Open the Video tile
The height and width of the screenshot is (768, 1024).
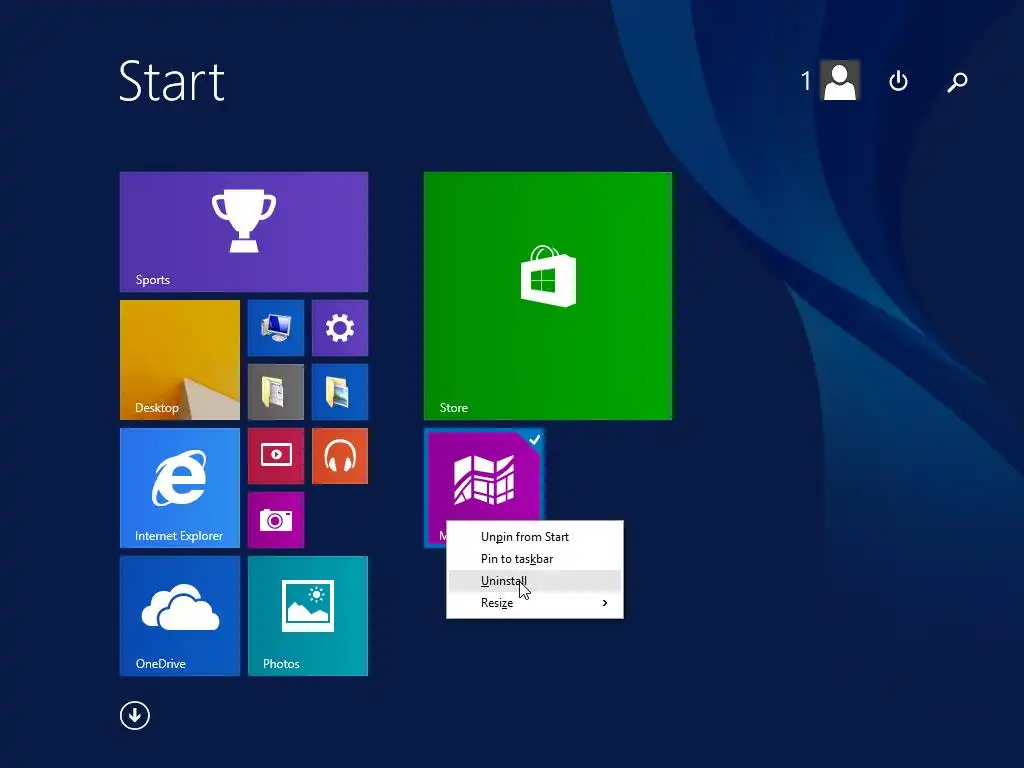[x=276, y=456]
